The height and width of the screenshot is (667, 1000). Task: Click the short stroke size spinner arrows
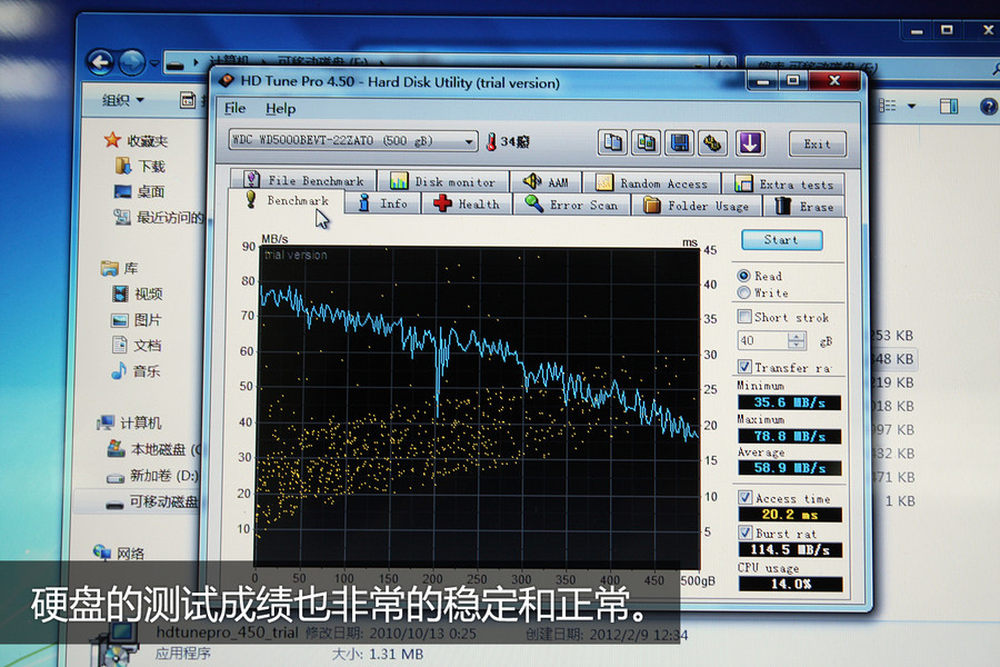click(796, 341)
